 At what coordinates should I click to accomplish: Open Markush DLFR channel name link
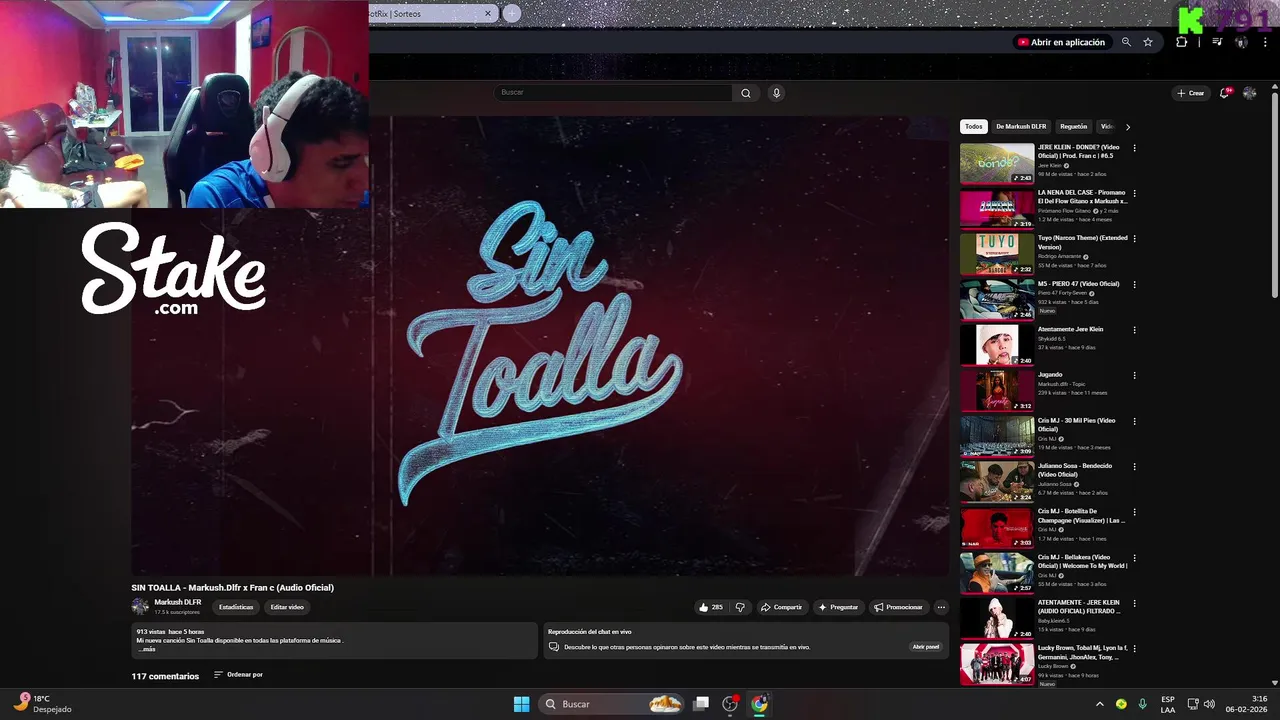tap(178, 602)
